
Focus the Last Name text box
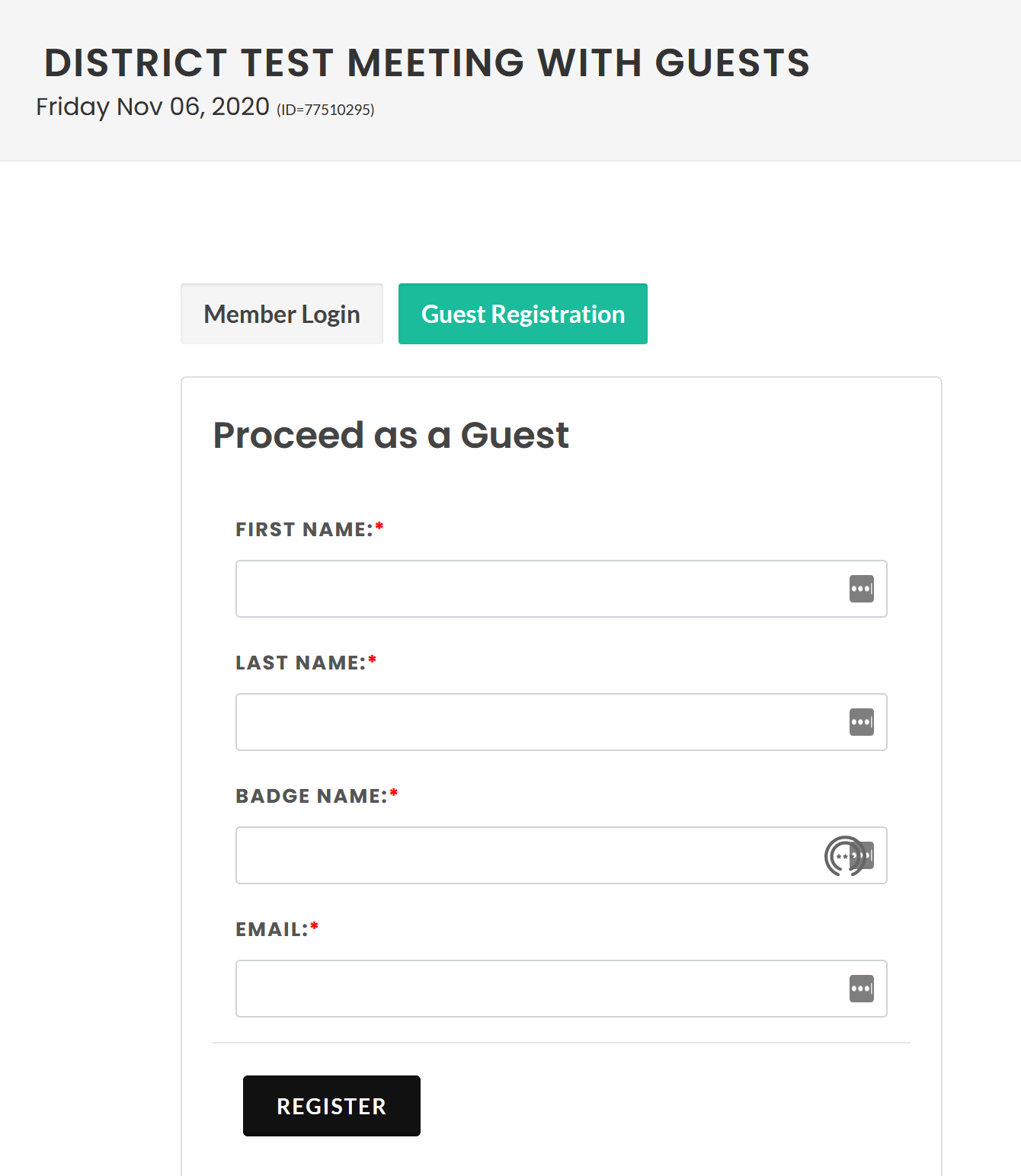click(562, 722)
